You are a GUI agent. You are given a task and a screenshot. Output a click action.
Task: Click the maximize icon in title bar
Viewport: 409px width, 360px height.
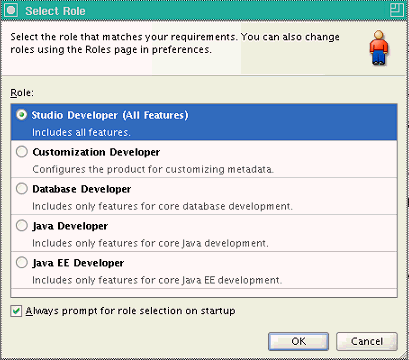397,10
